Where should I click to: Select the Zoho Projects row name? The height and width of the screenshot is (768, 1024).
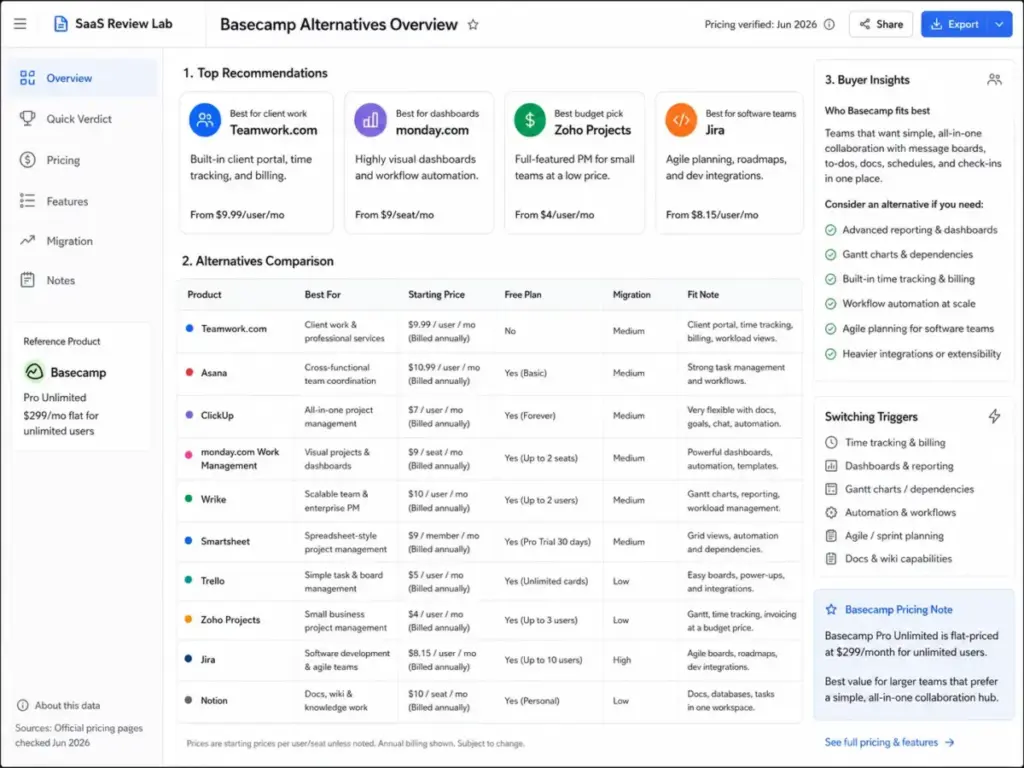pyautogui.click(x=230, y=620)
